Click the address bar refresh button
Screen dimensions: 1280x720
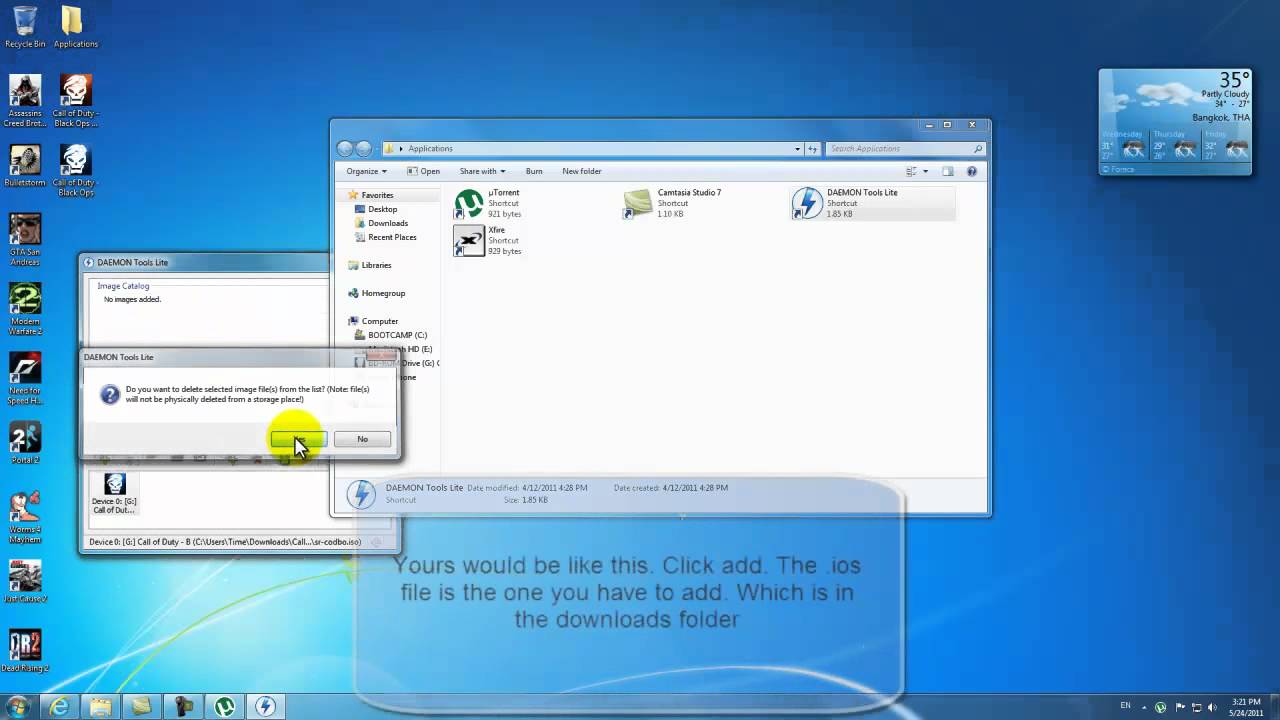coord(813,148)
